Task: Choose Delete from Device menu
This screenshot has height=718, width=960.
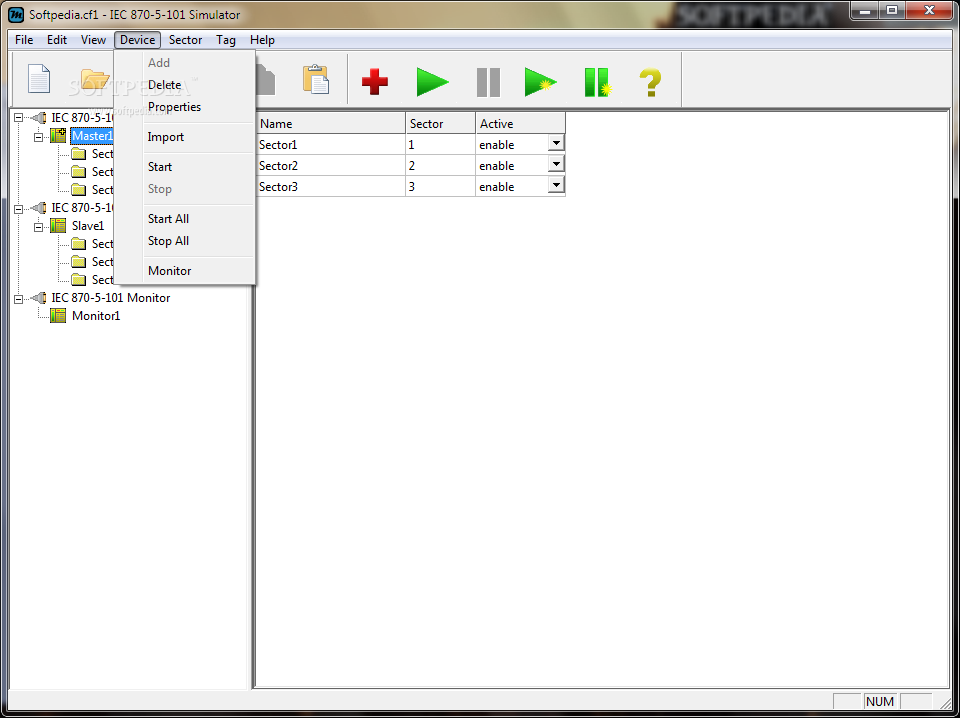Action: tap(185, 84)
